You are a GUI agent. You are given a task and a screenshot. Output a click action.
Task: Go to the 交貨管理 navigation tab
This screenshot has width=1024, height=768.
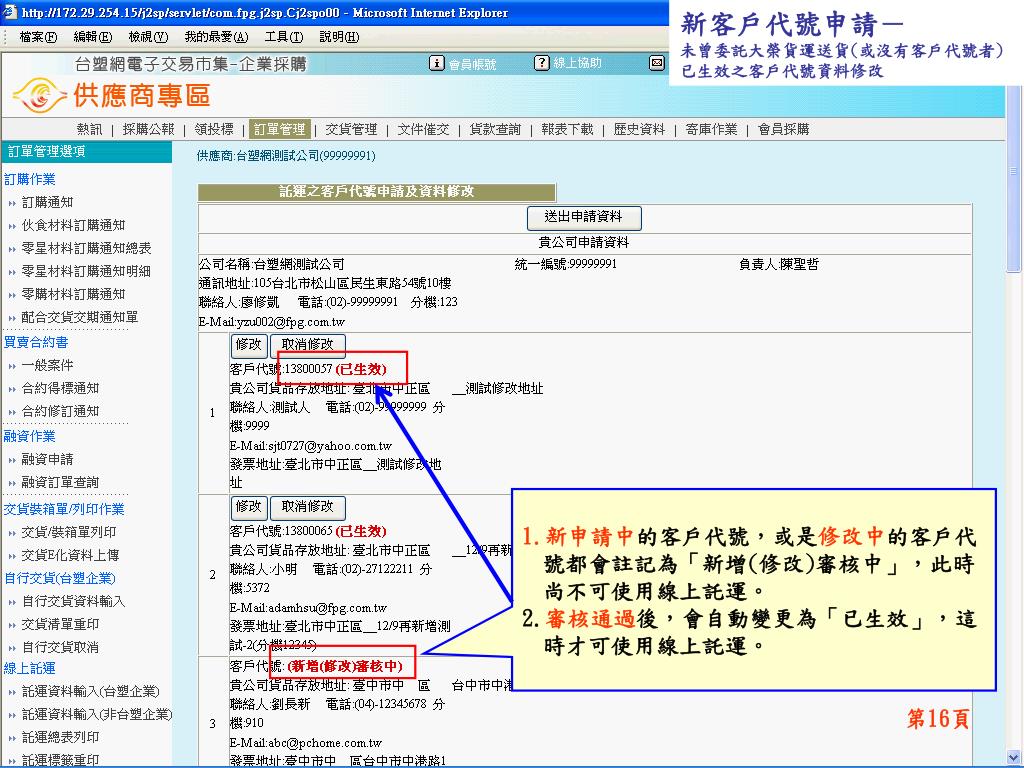click(351, 129)
